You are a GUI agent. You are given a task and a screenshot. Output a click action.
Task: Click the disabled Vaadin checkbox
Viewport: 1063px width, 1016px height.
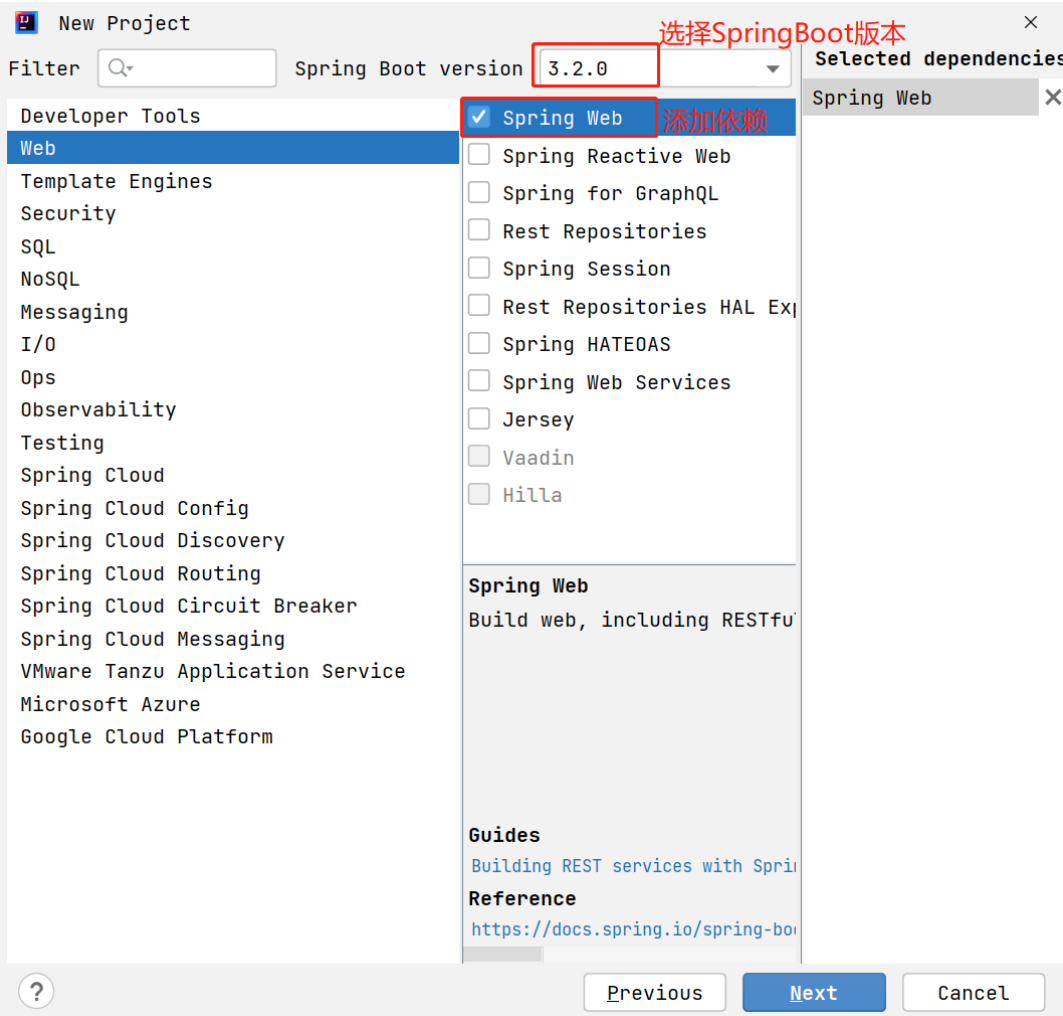(479, 457)
